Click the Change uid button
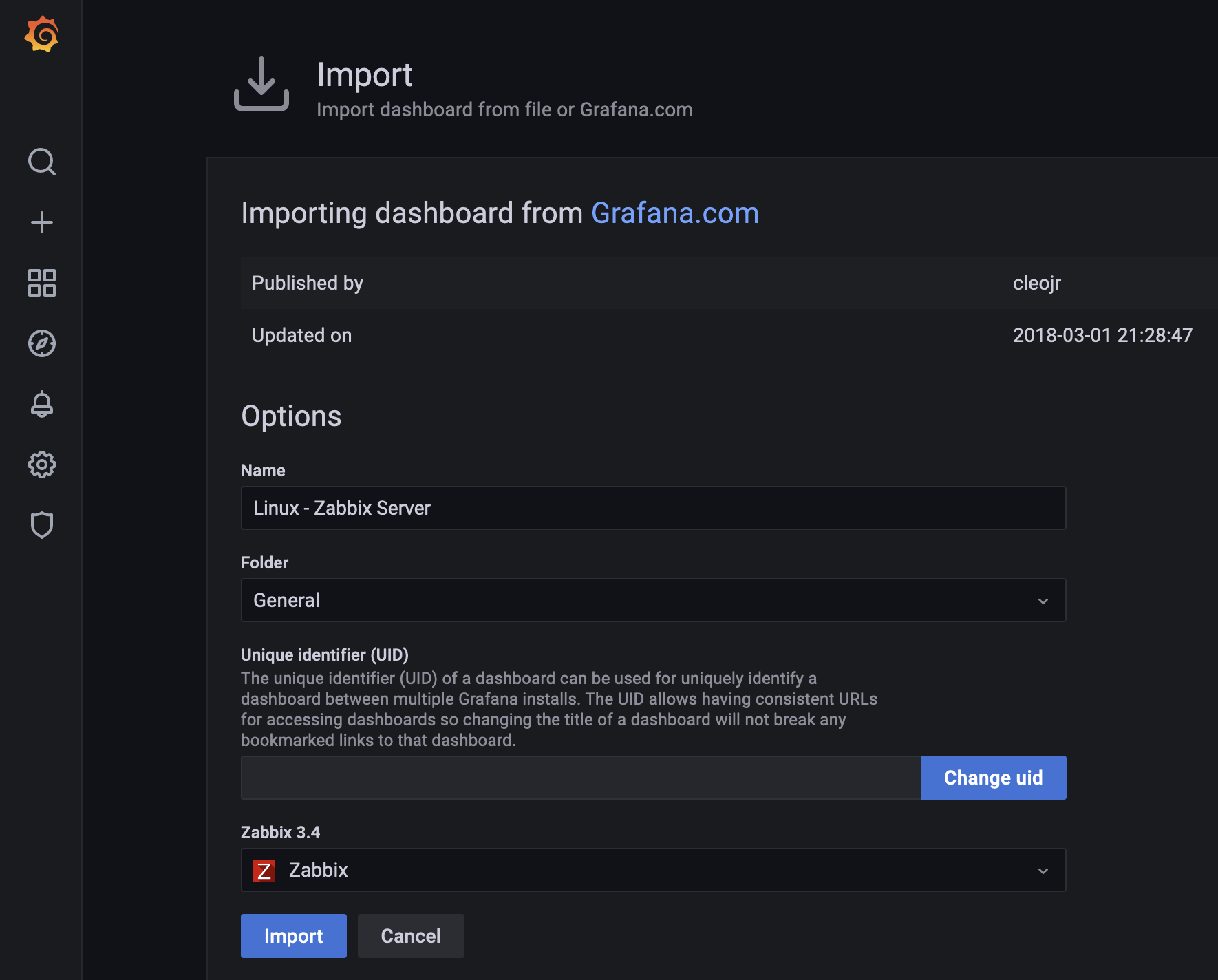This screenshot has height=980, width=1218. (993, 778)
